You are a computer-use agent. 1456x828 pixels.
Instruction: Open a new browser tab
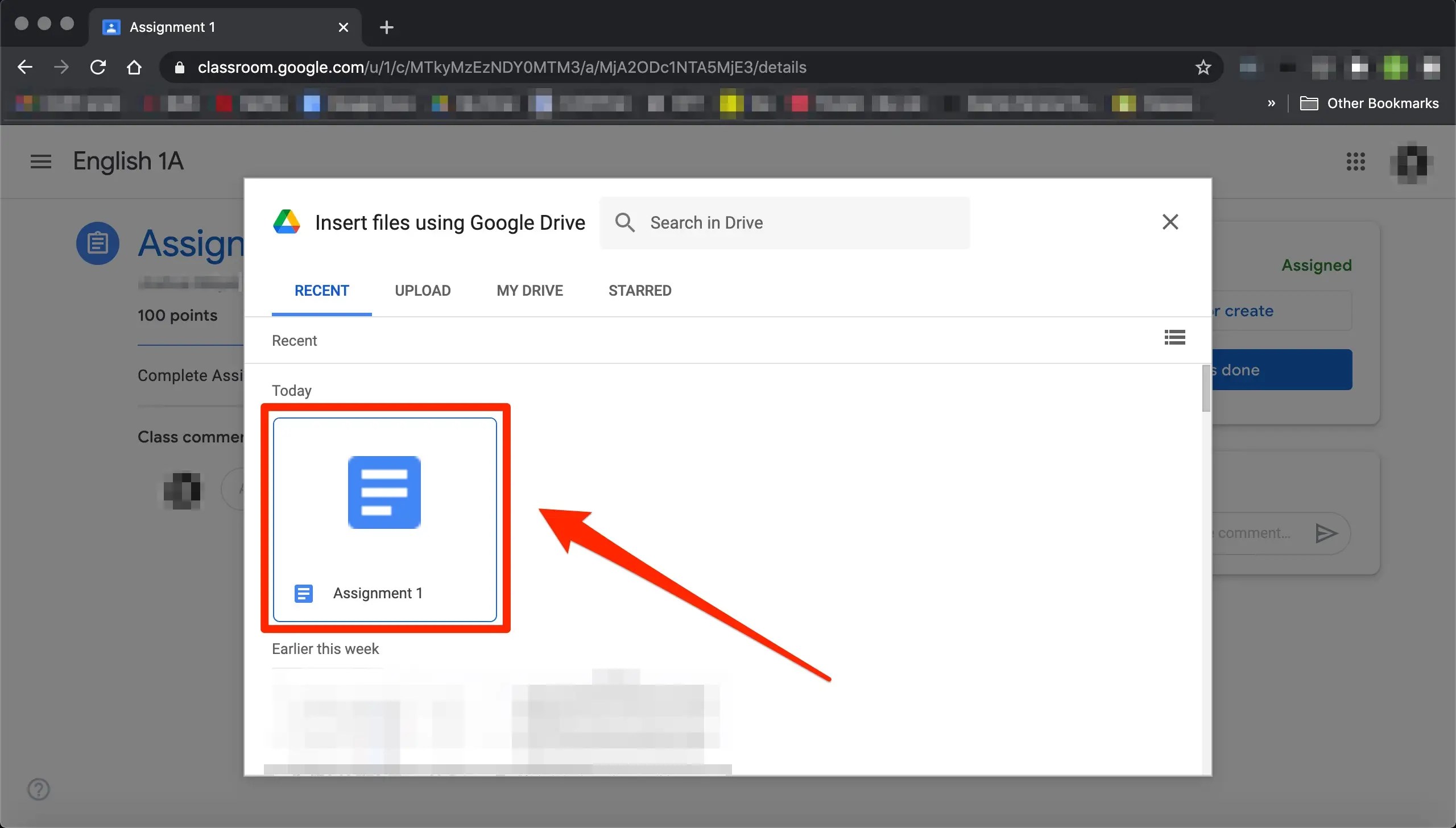pyautogui.click(x=386, y=27)
